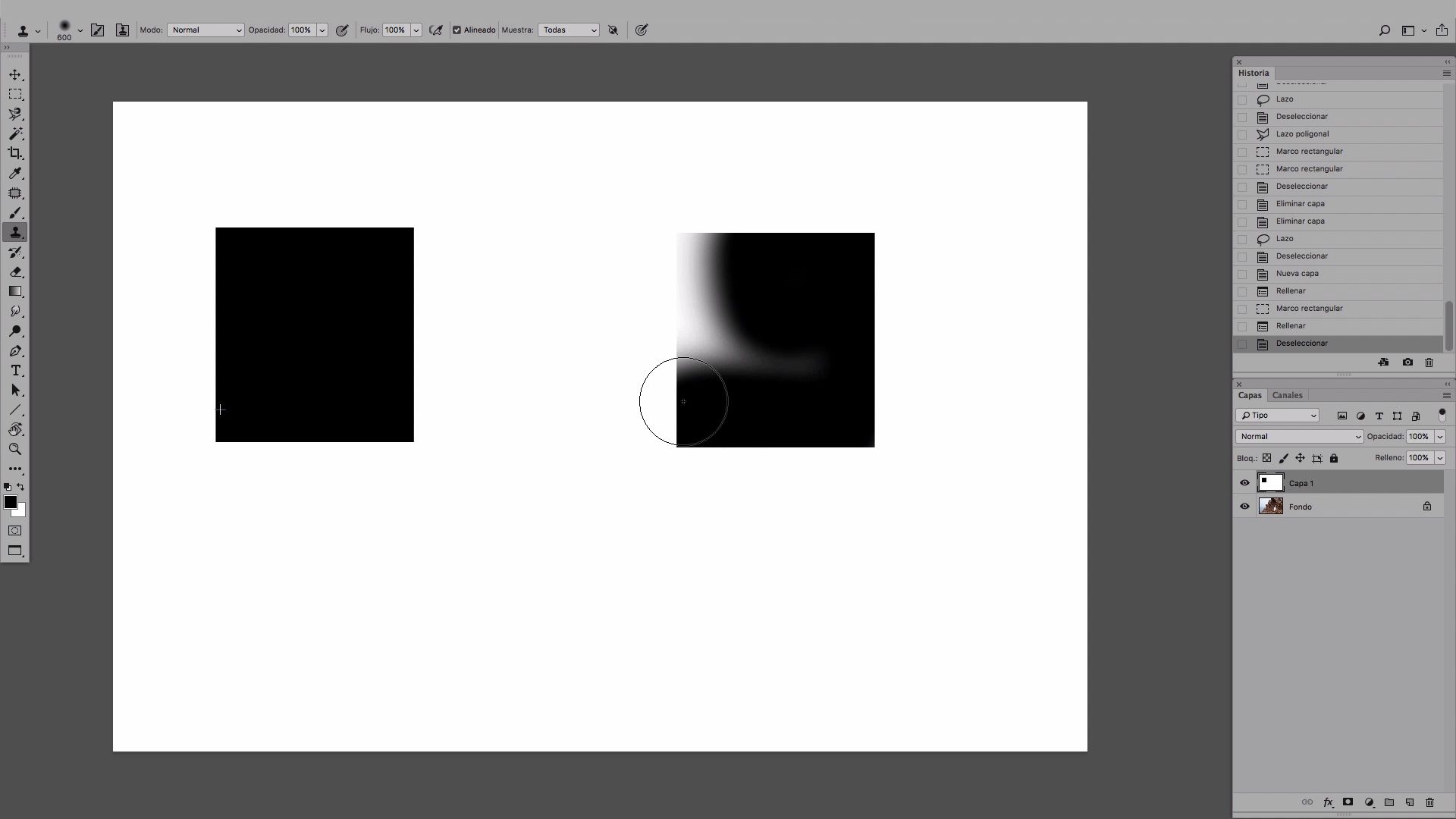Create a new layer group
Image resolution: width=1456 pixels, height=819 pixels.
coord(1389,802)
